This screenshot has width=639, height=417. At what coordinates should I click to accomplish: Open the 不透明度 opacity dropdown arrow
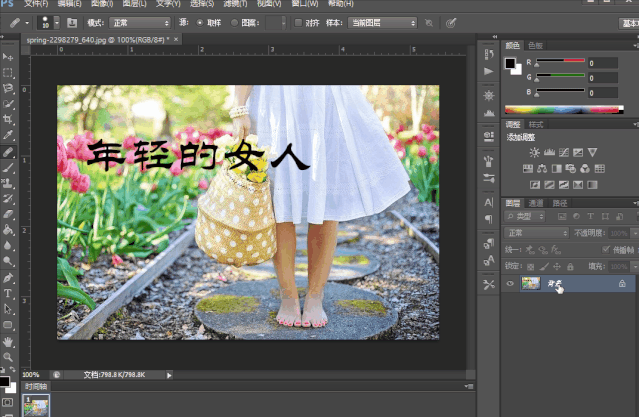(x=635, y=233)
